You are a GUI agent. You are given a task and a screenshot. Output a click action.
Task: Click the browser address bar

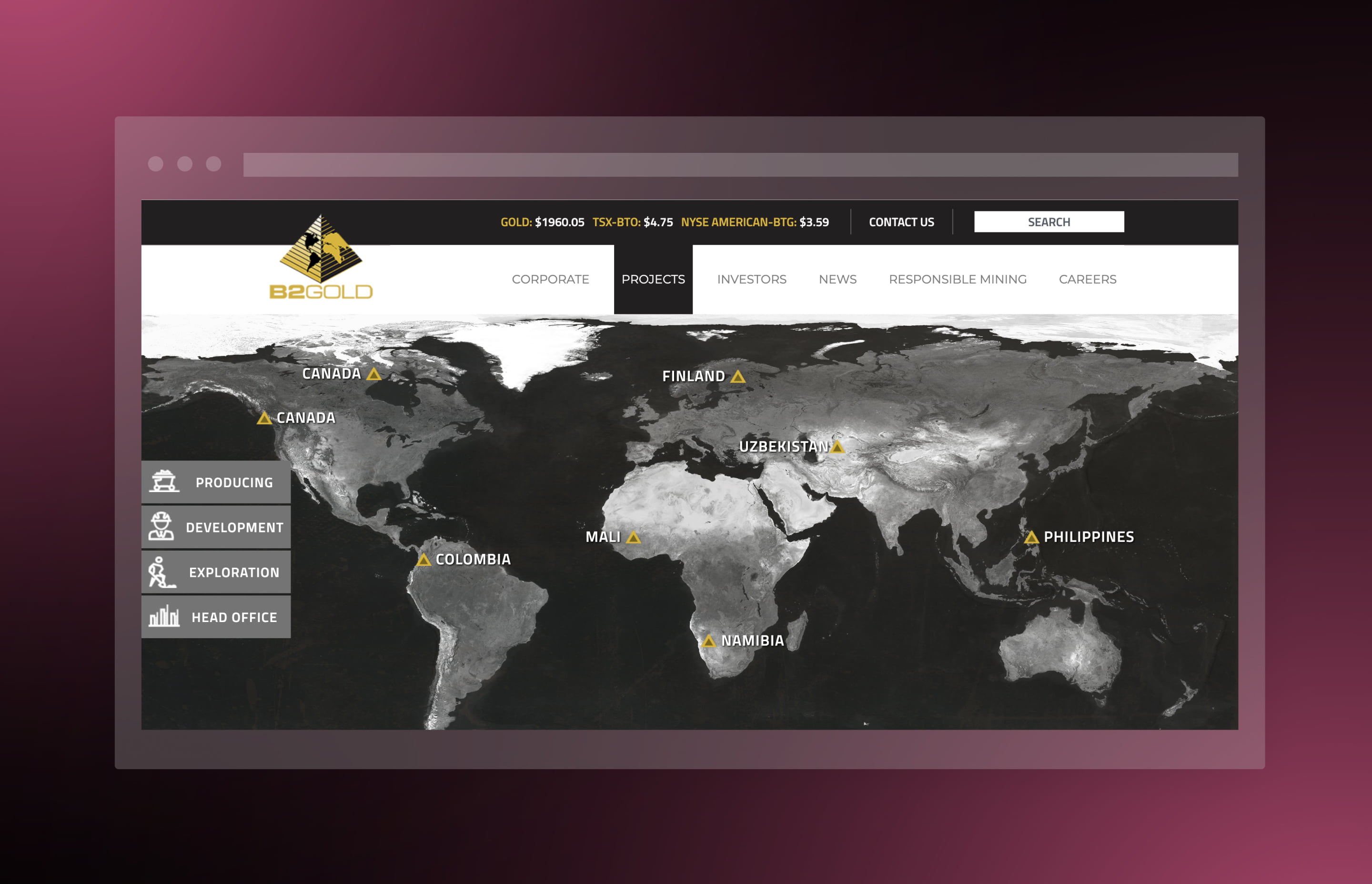[740, 165]
